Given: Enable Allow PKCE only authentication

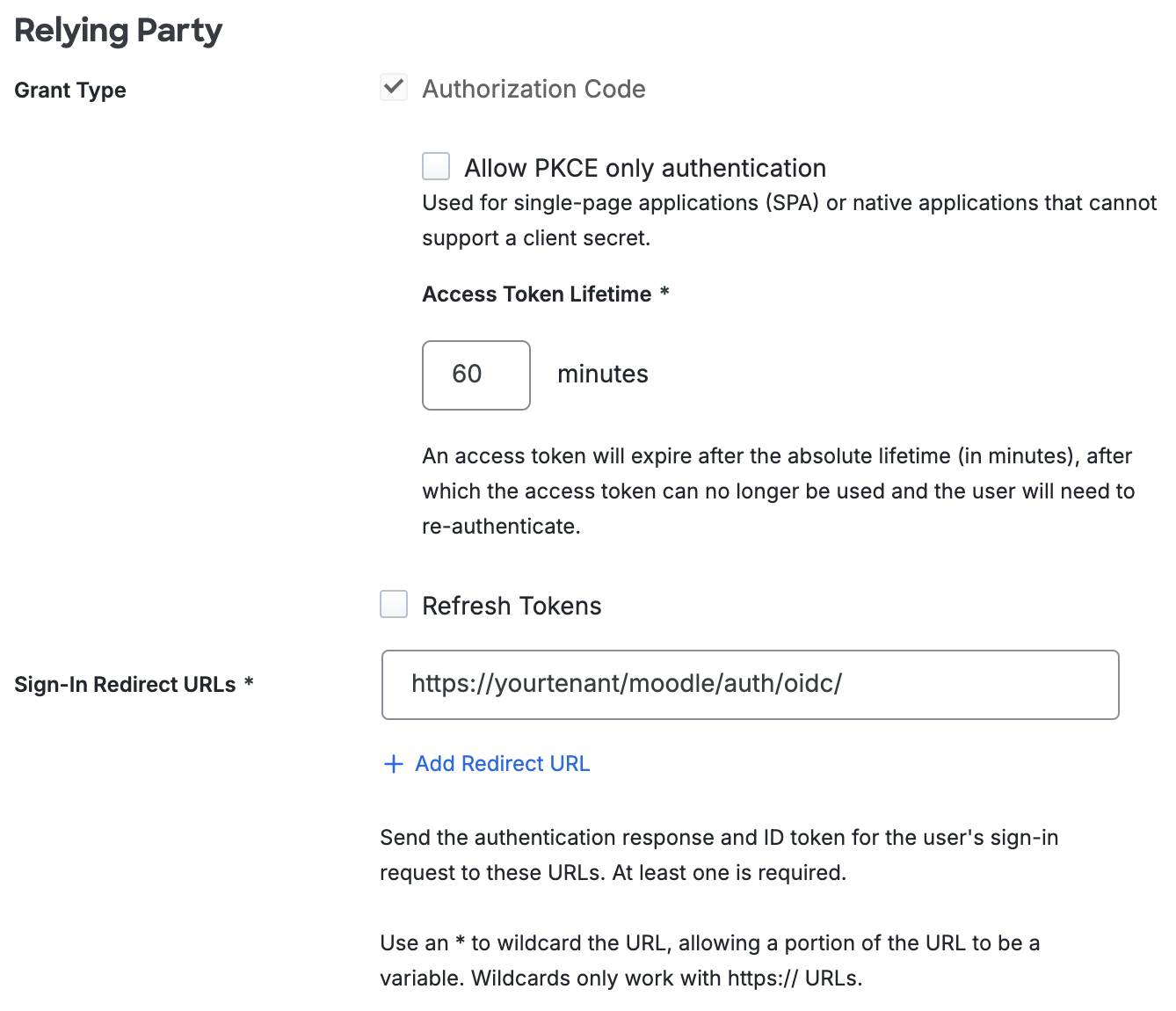Looking at the screenshot, I should (x=435, y=166).
